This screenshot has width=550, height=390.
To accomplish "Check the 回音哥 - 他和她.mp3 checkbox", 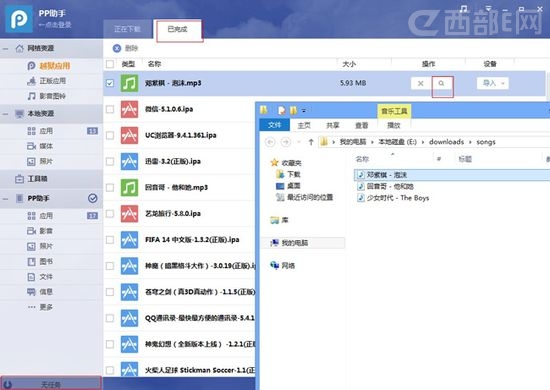I will pyautogui.click(x=110, y=188).
